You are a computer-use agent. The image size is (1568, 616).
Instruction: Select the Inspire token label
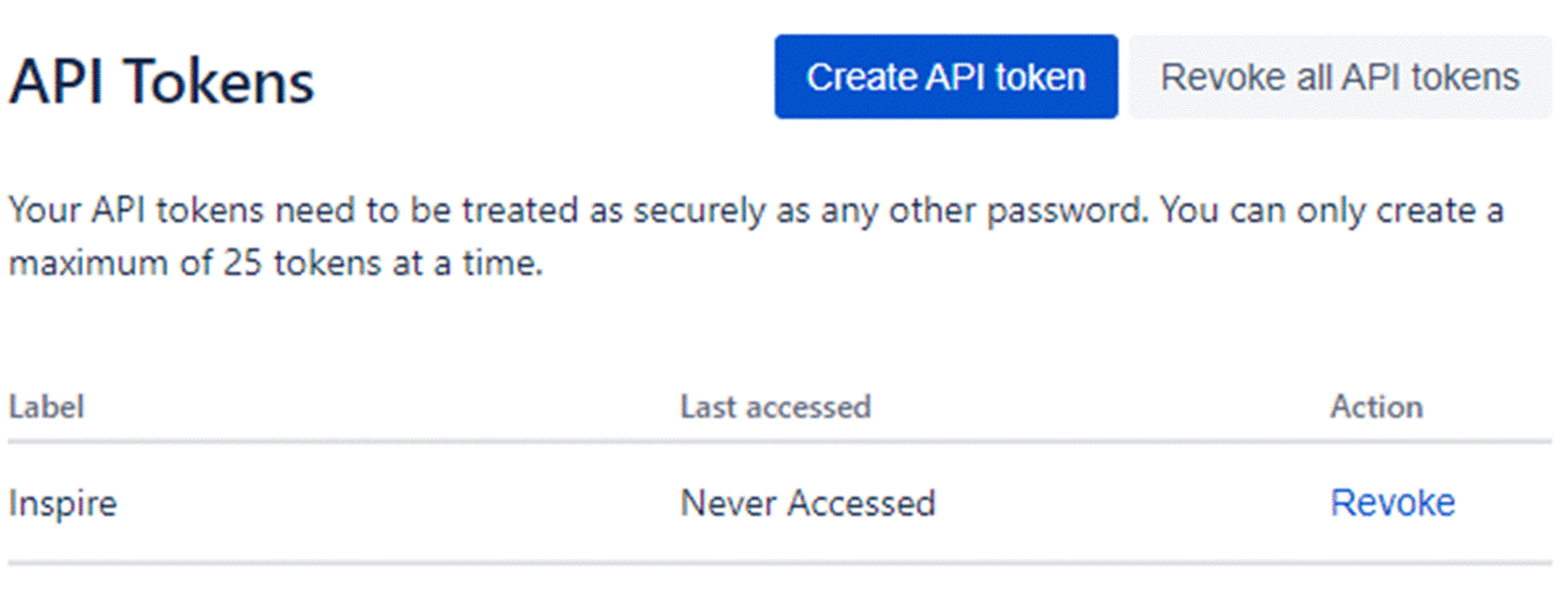pyautogui.click(x=63, y=504)
